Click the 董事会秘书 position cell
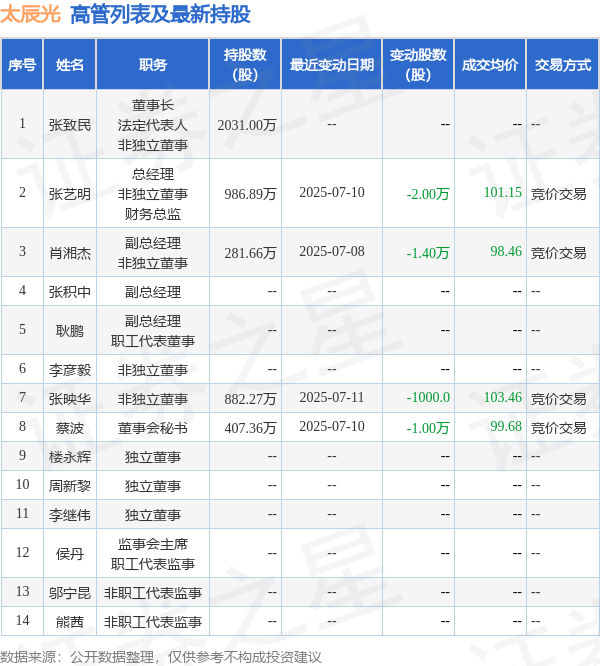600x666 pixels. (152, 428)
